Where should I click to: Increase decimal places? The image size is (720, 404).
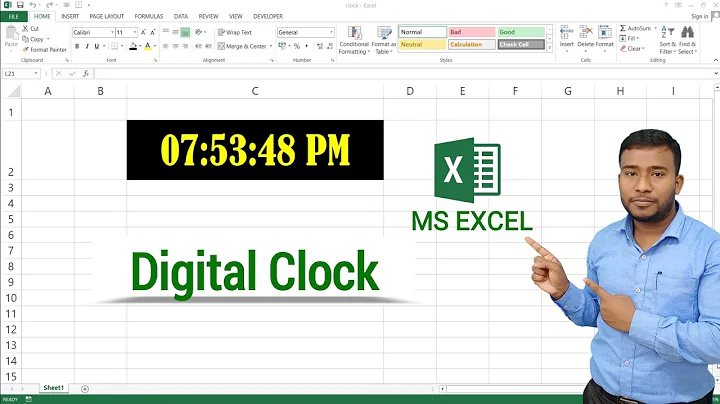(x=320, y=46)
